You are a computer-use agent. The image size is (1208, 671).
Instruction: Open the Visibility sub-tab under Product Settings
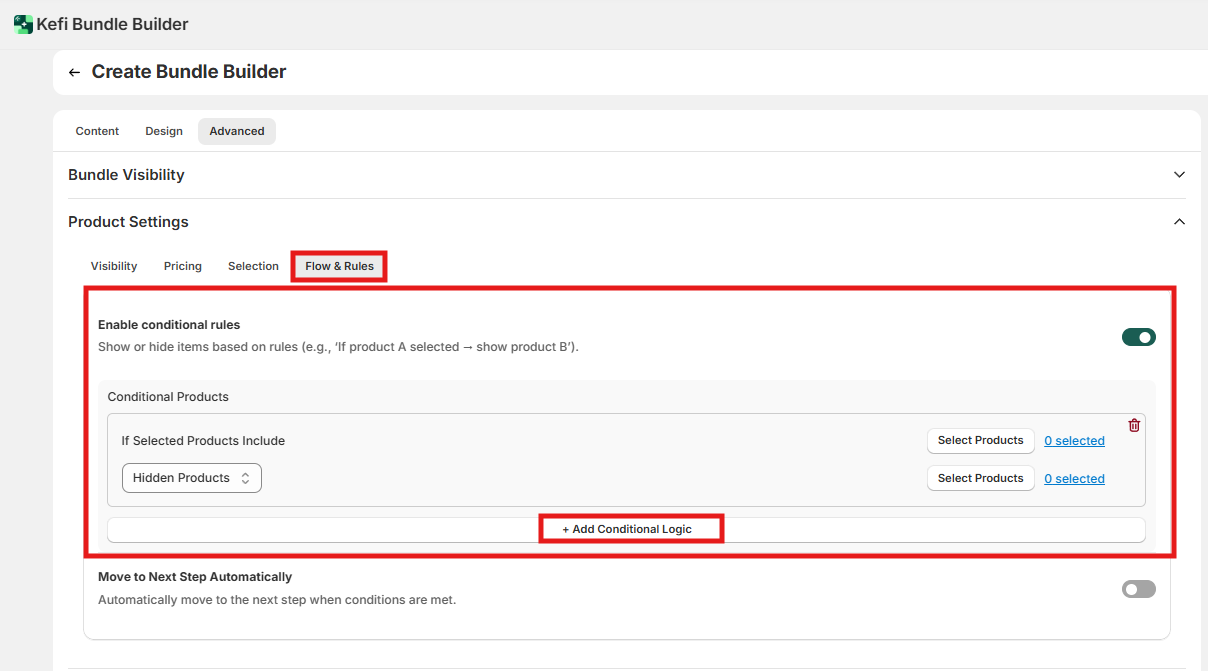click(114, 266)
